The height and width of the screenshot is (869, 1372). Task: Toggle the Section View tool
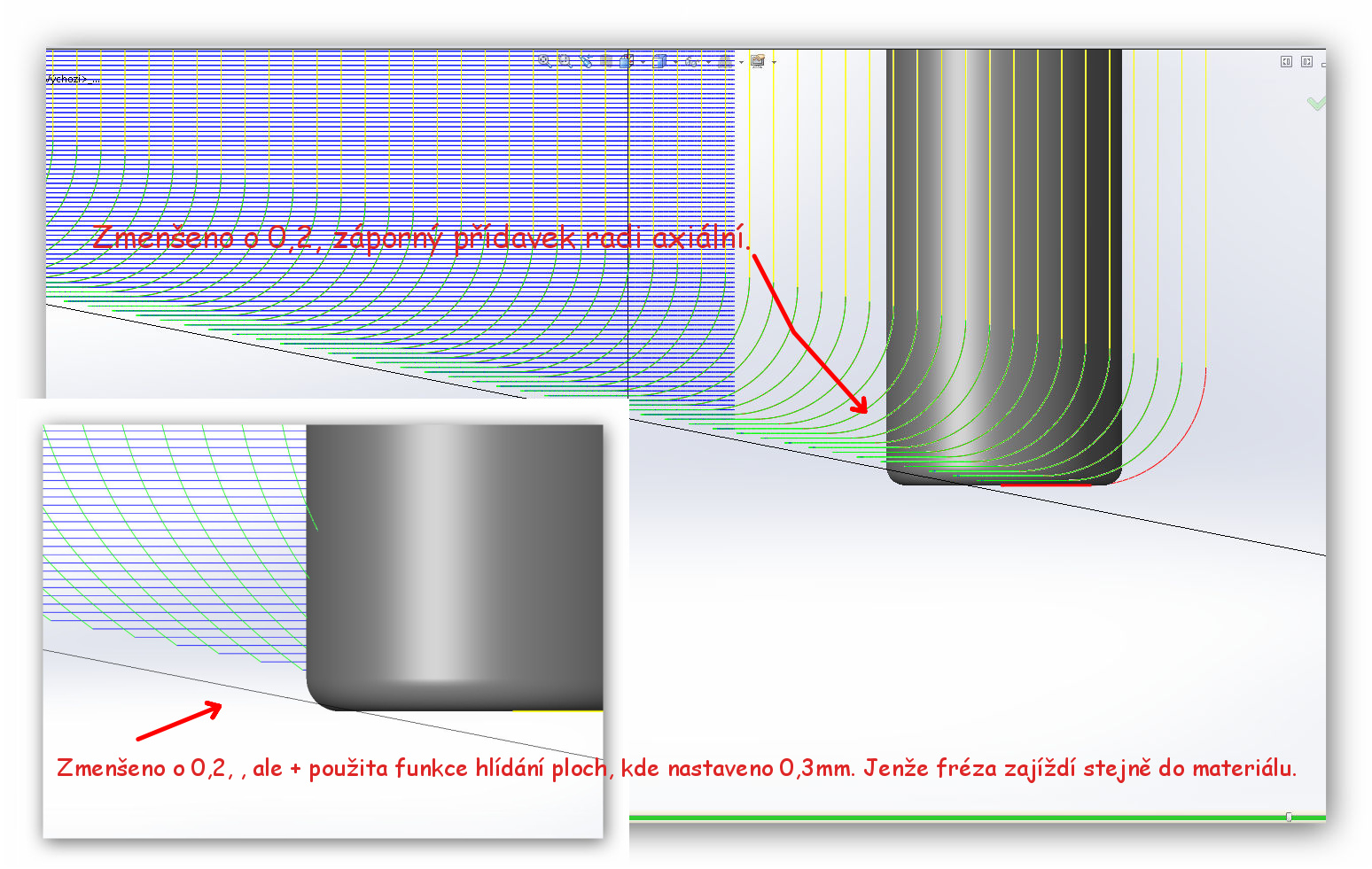(x=606, y=61)
